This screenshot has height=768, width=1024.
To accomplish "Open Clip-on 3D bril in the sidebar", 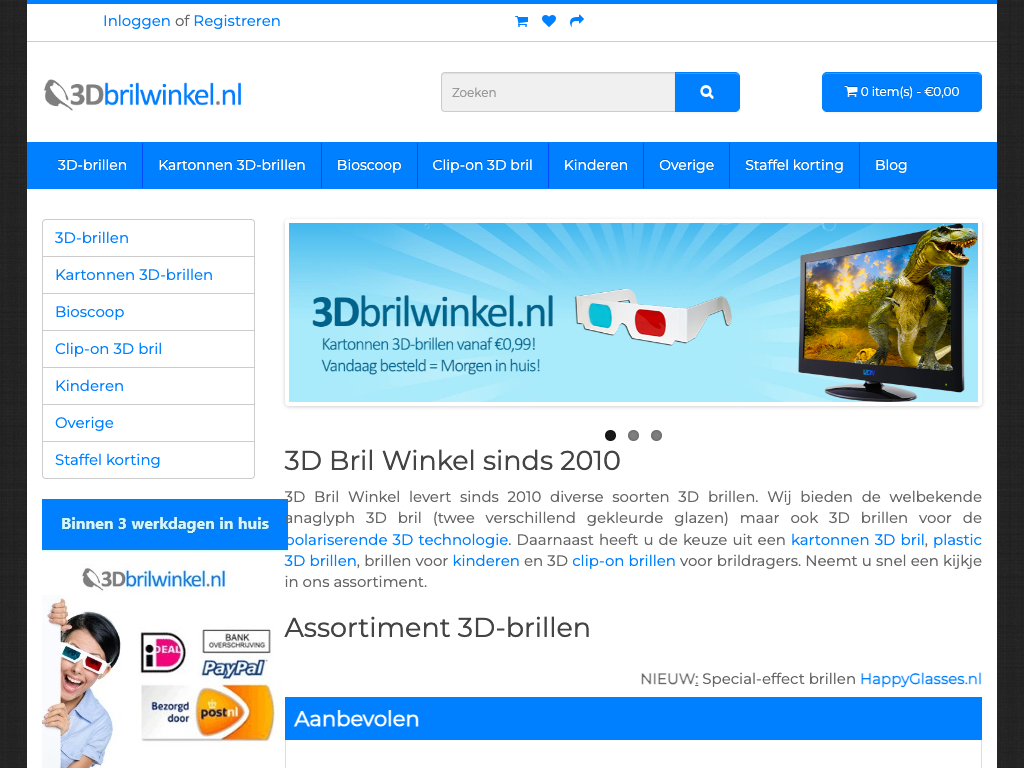I will point(108,349).
